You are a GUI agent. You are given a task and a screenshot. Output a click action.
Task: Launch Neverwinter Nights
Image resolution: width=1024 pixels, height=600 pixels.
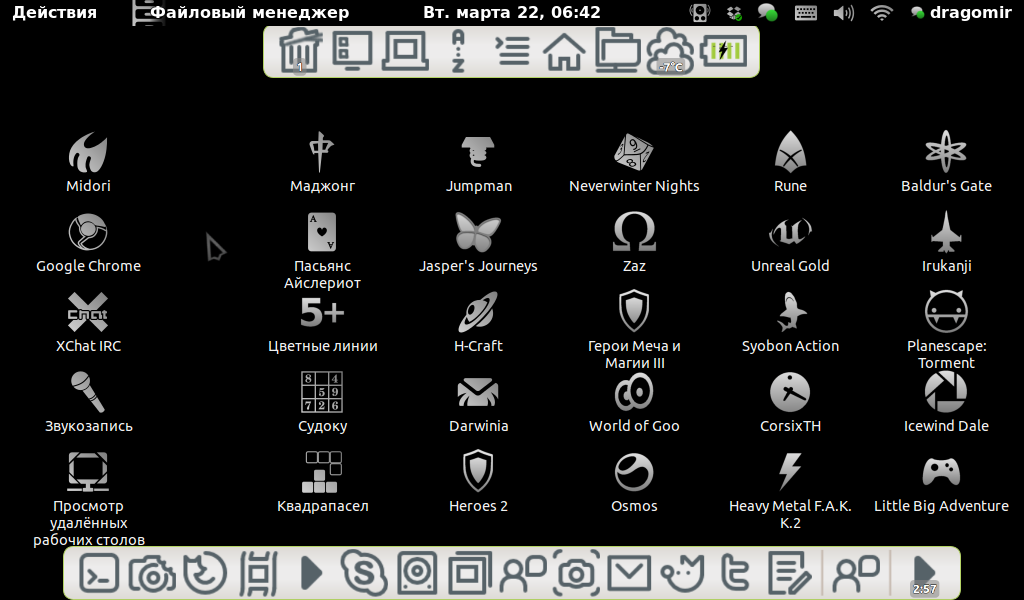634,153
